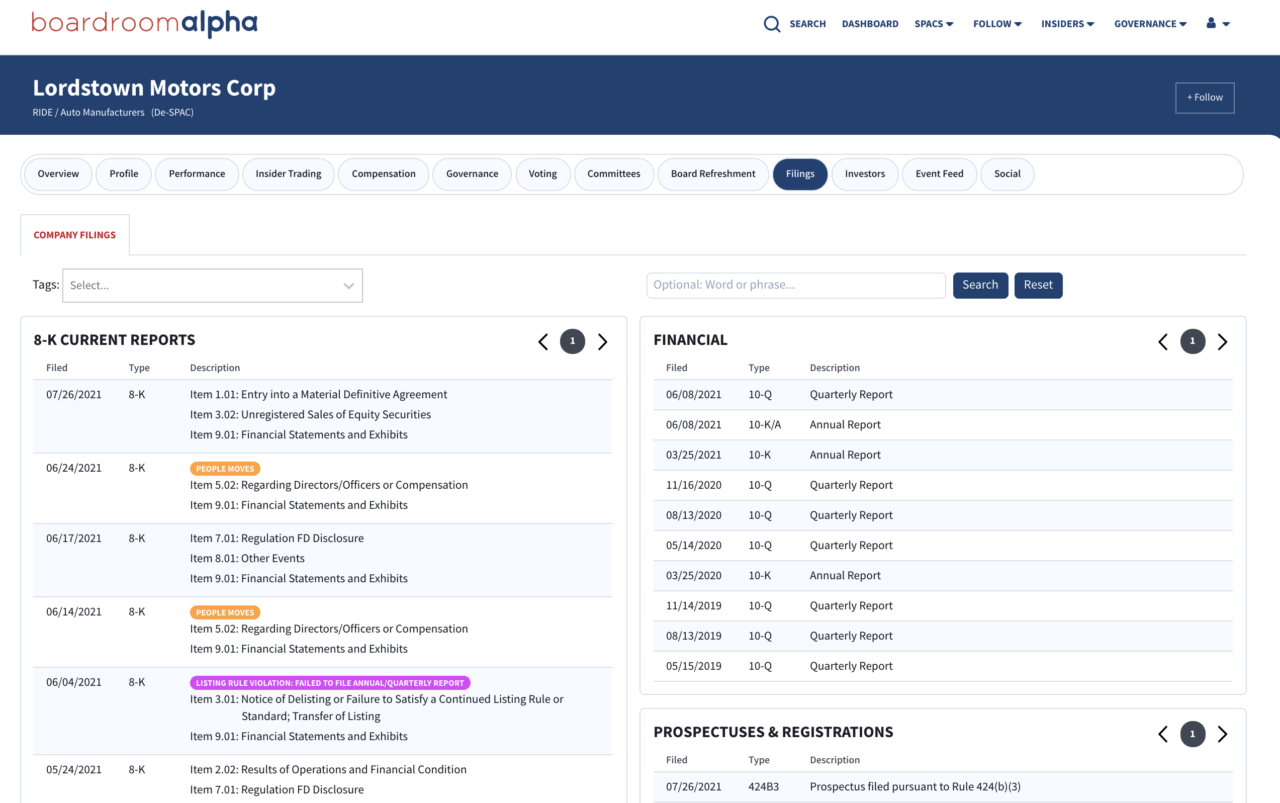Click the previous-page chevron for Financial filings
Screen dimensions: 1280x803
1162,341
